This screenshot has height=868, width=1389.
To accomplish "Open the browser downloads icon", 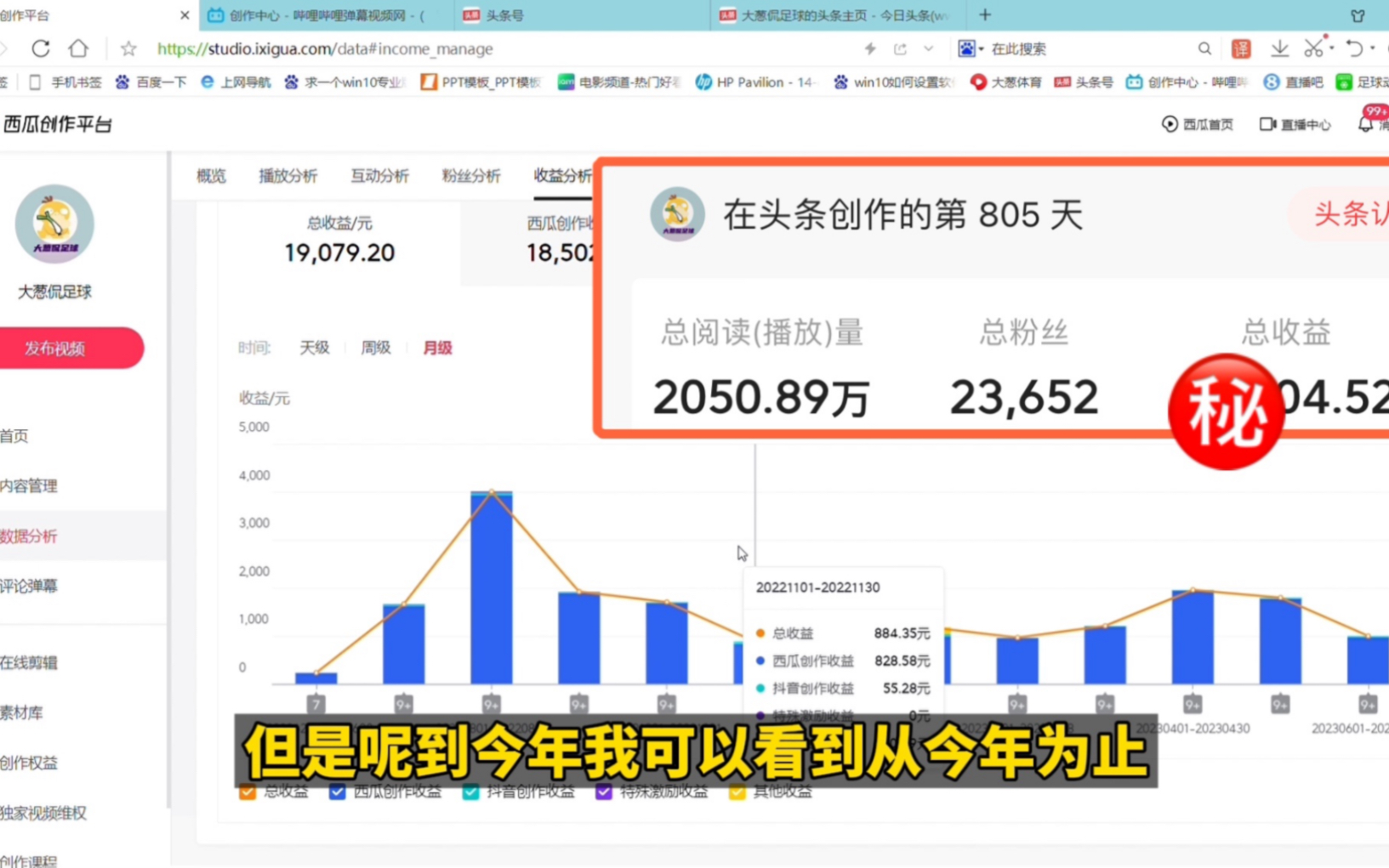I will (x=1279, y=48).
